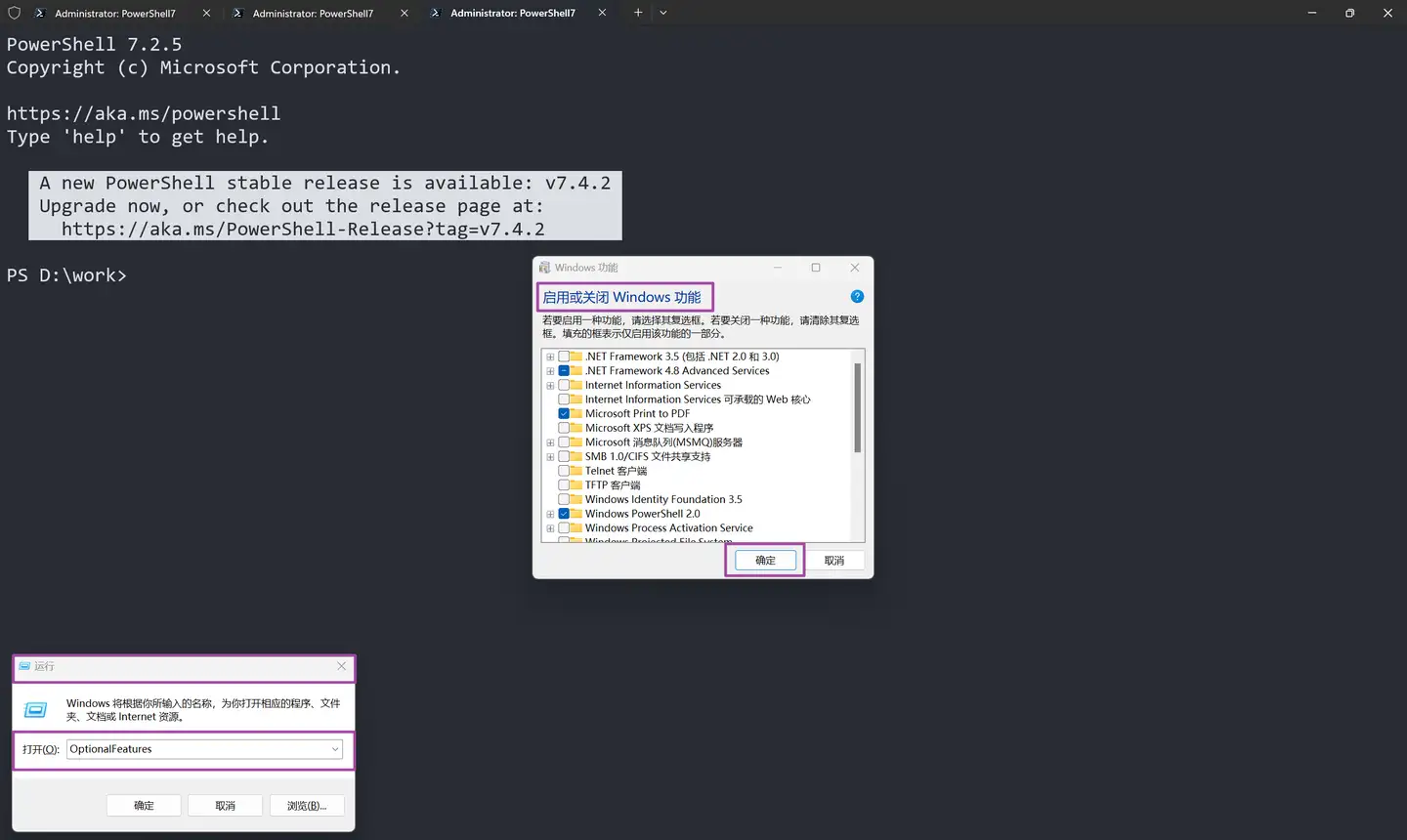Click the folder icon beside Microsoft XPS 文档写入程序
This screenshot has height=840, width=1407.
pos(576,428)
